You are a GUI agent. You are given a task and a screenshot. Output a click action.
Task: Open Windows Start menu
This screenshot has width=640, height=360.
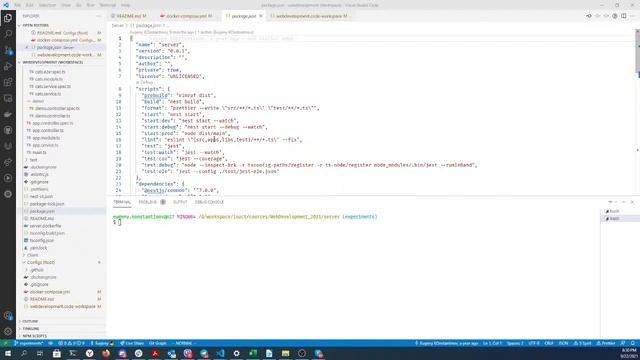tap(7, 353)
